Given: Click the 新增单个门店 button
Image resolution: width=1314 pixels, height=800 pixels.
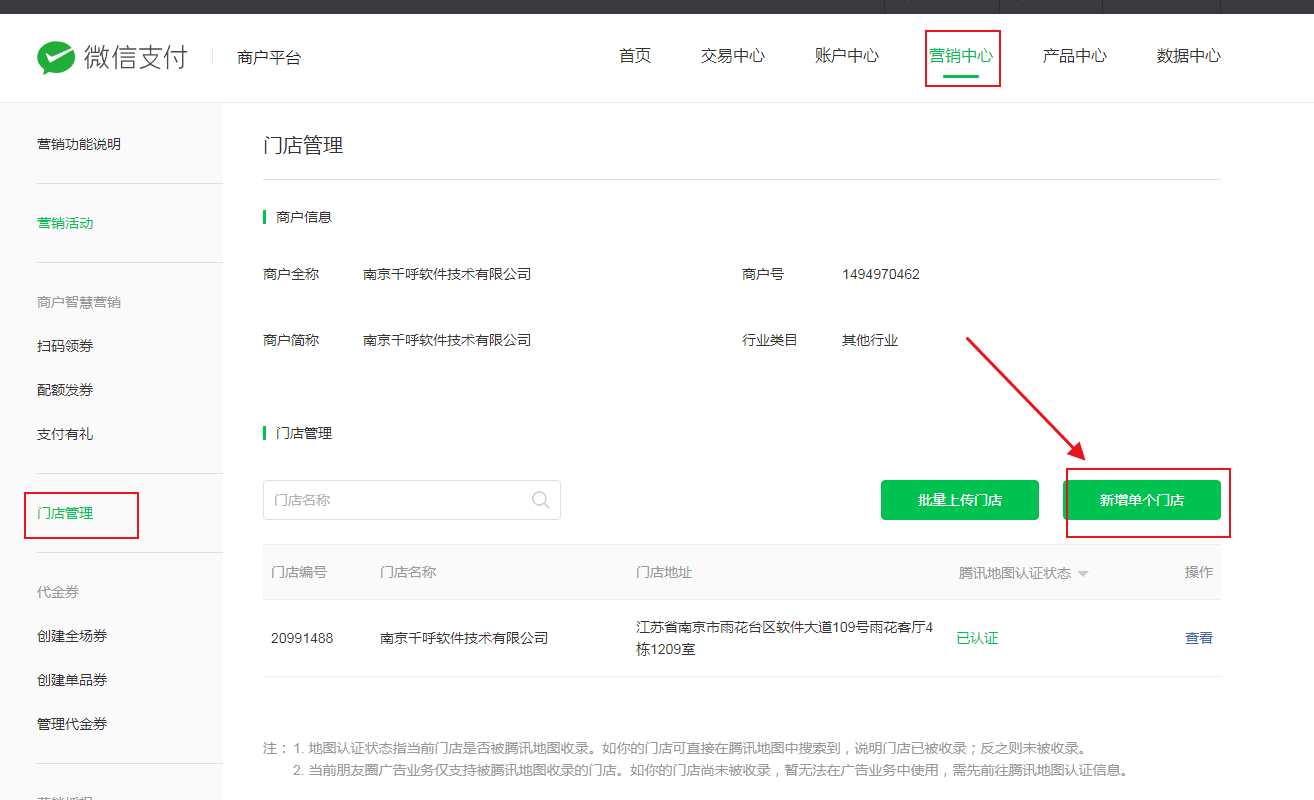Looking at the screenshot, I should click(1142, 500).
